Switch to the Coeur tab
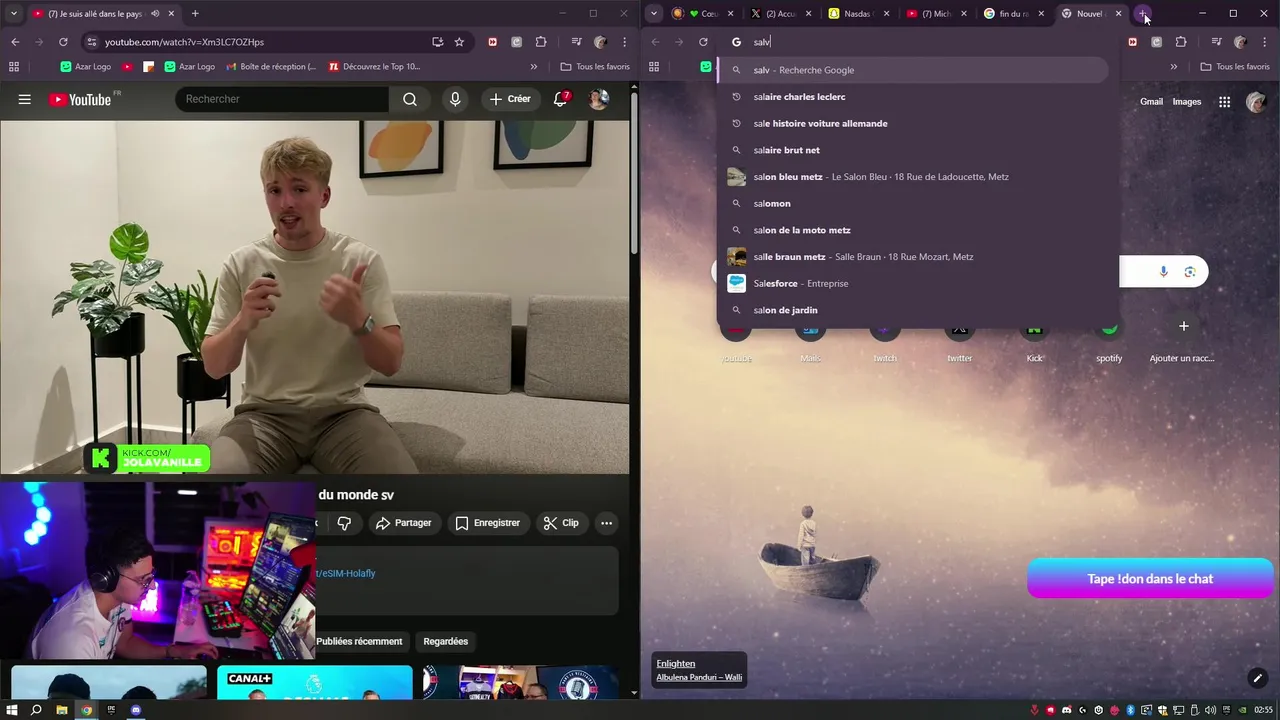 click(703, 14)
